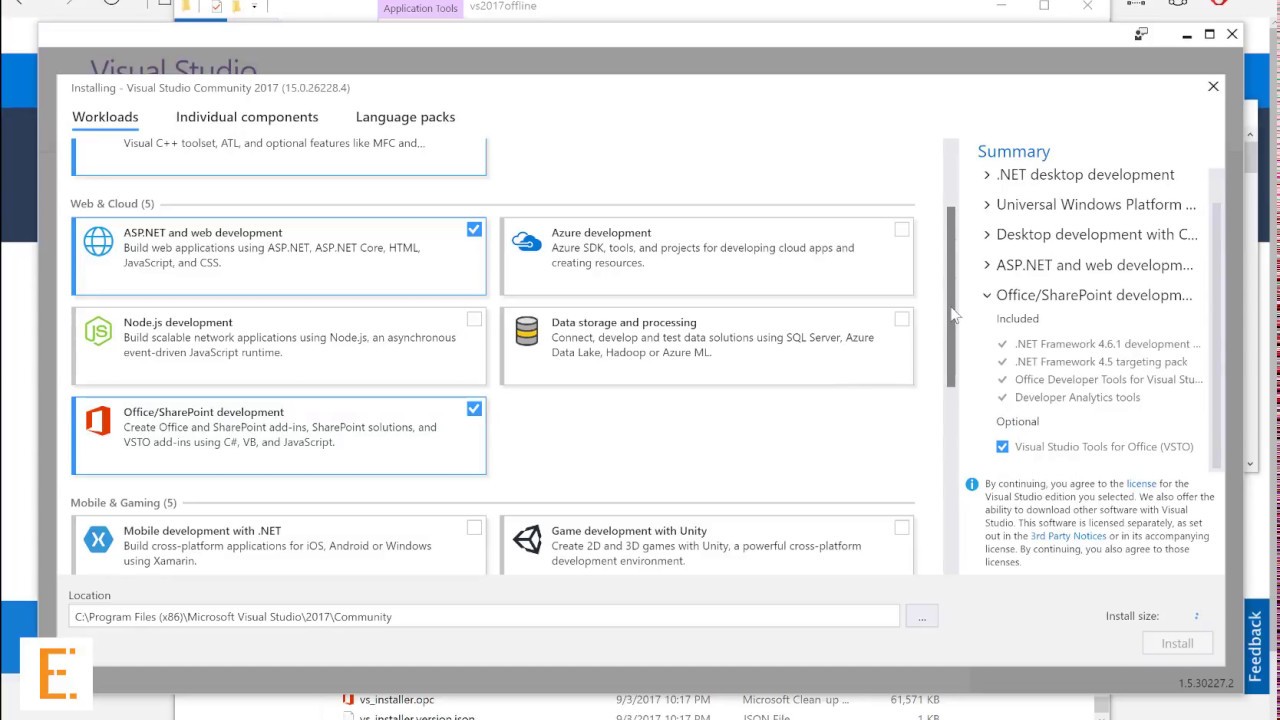Click the Included heading in summary

(1017, 319)
